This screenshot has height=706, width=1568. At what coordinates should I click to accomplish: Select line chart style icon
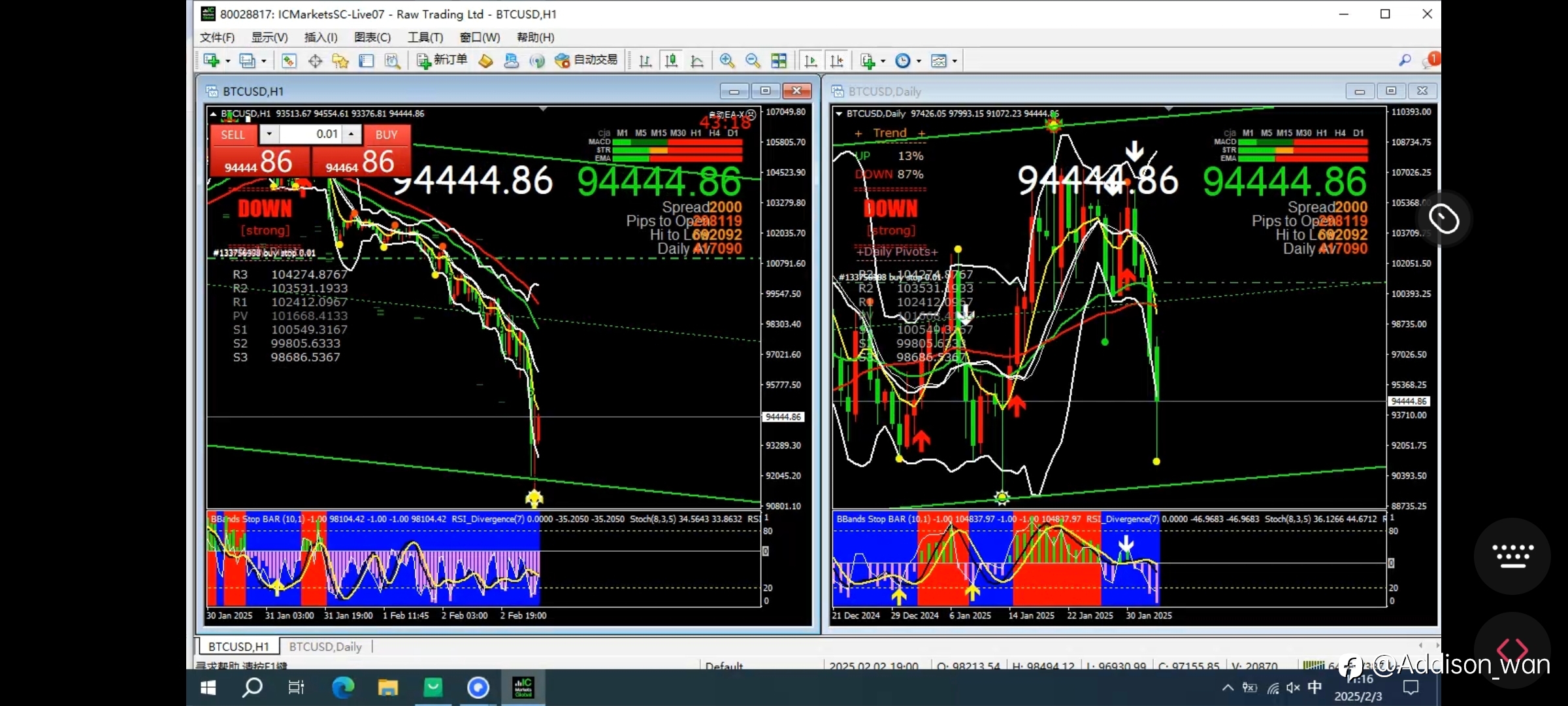(697, 61)
